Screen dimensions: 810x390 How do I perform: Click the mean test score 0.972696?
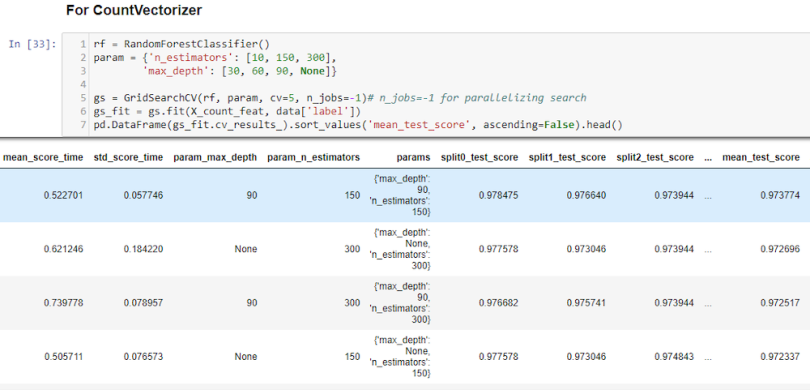(780, 249)
